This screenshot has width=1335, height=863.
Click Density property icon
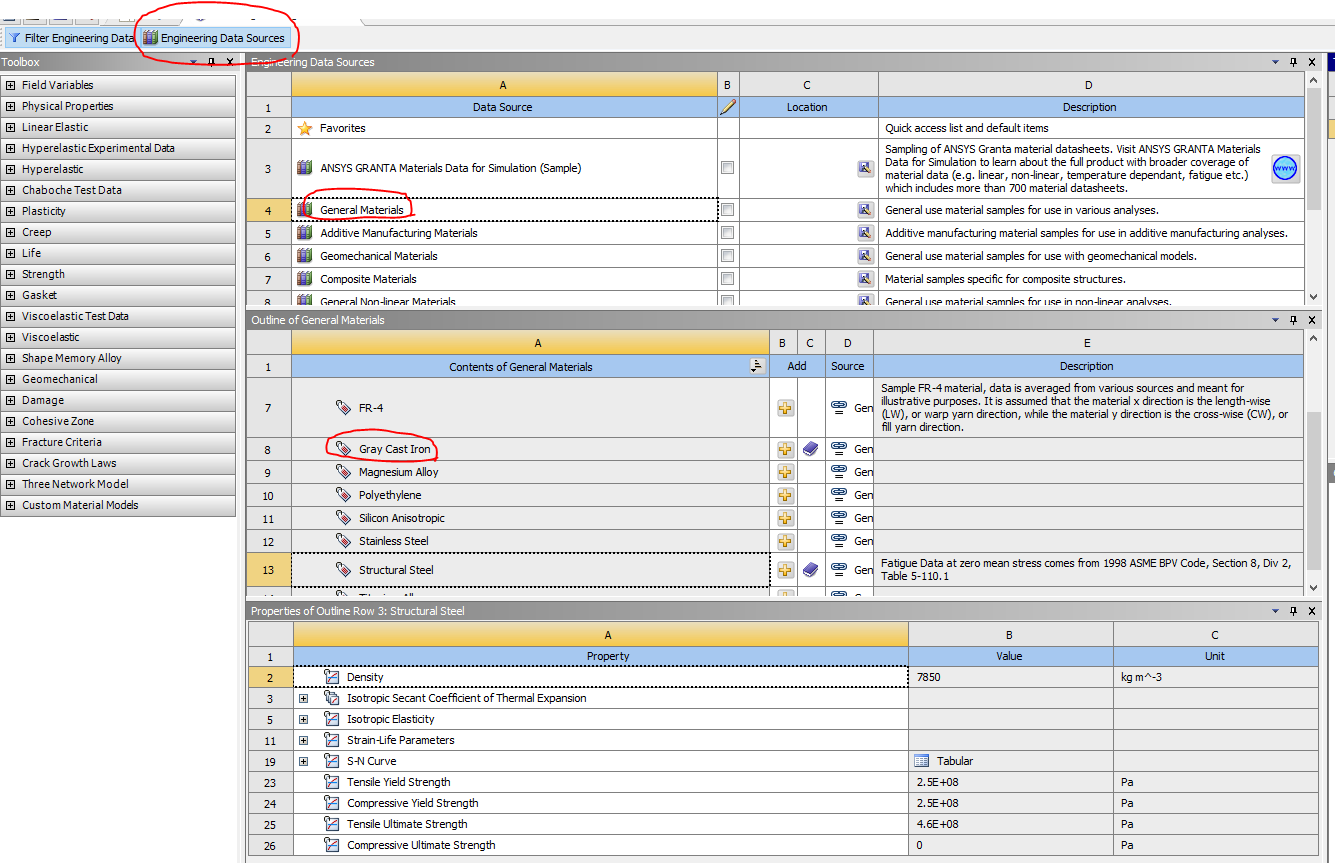(332, 677)
